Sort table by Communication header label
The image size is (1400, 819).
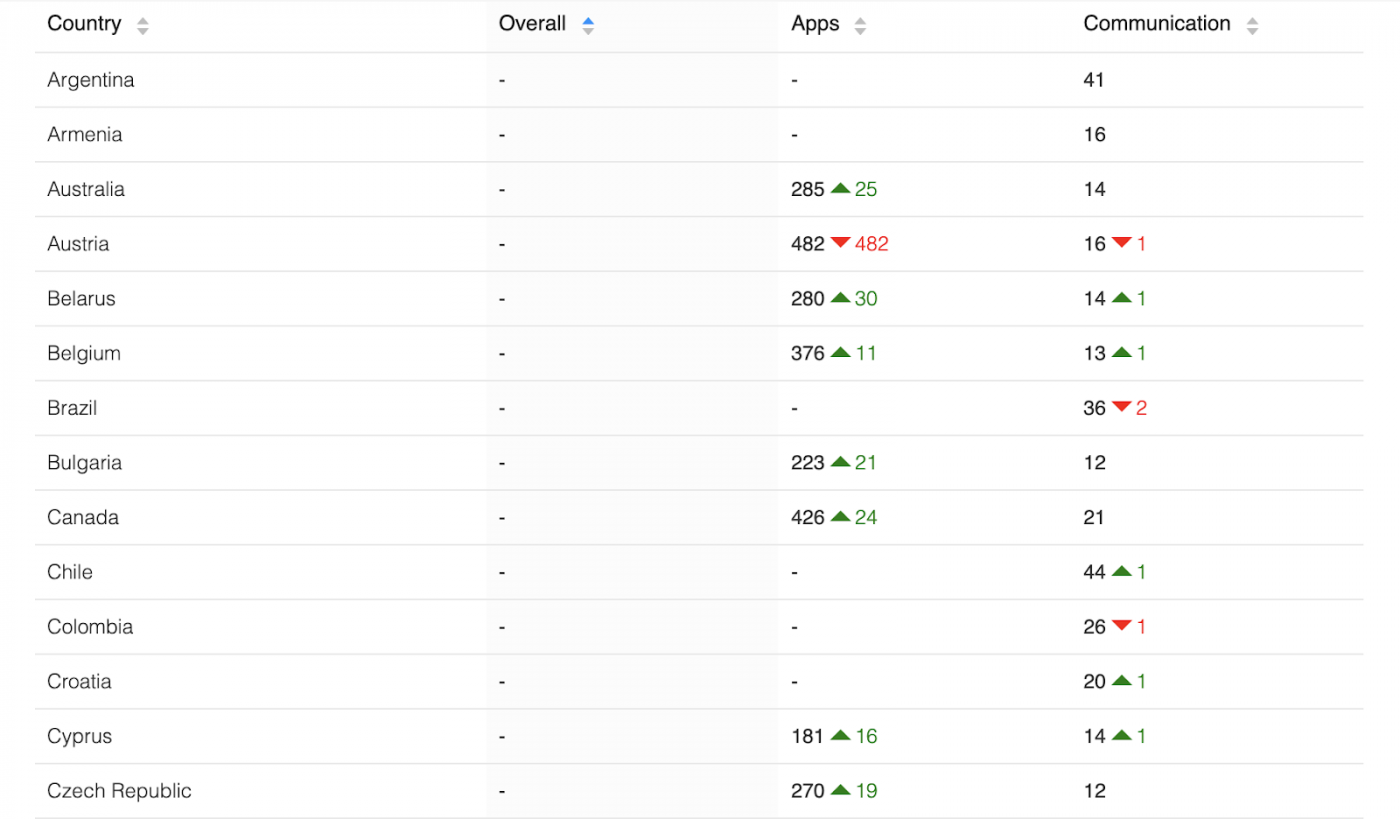[1157, 24]
